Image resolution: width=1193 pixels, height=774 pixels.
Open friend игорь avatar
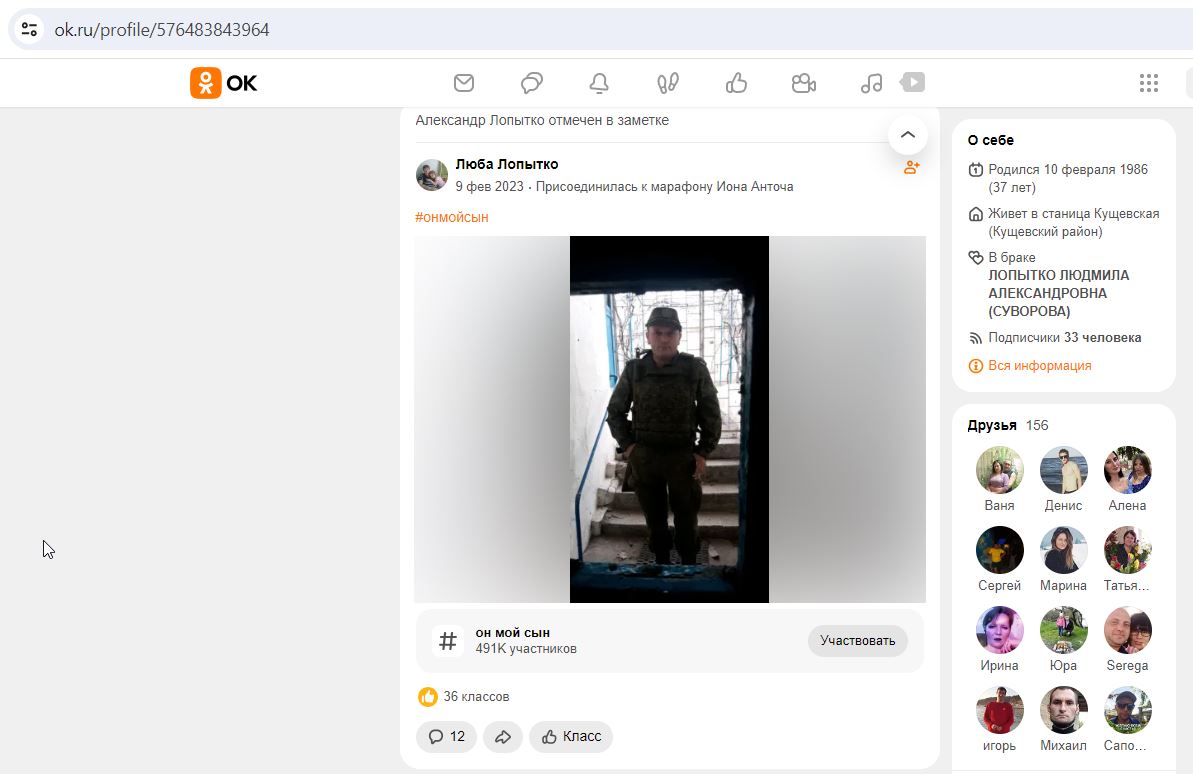tap(1000, 710)
